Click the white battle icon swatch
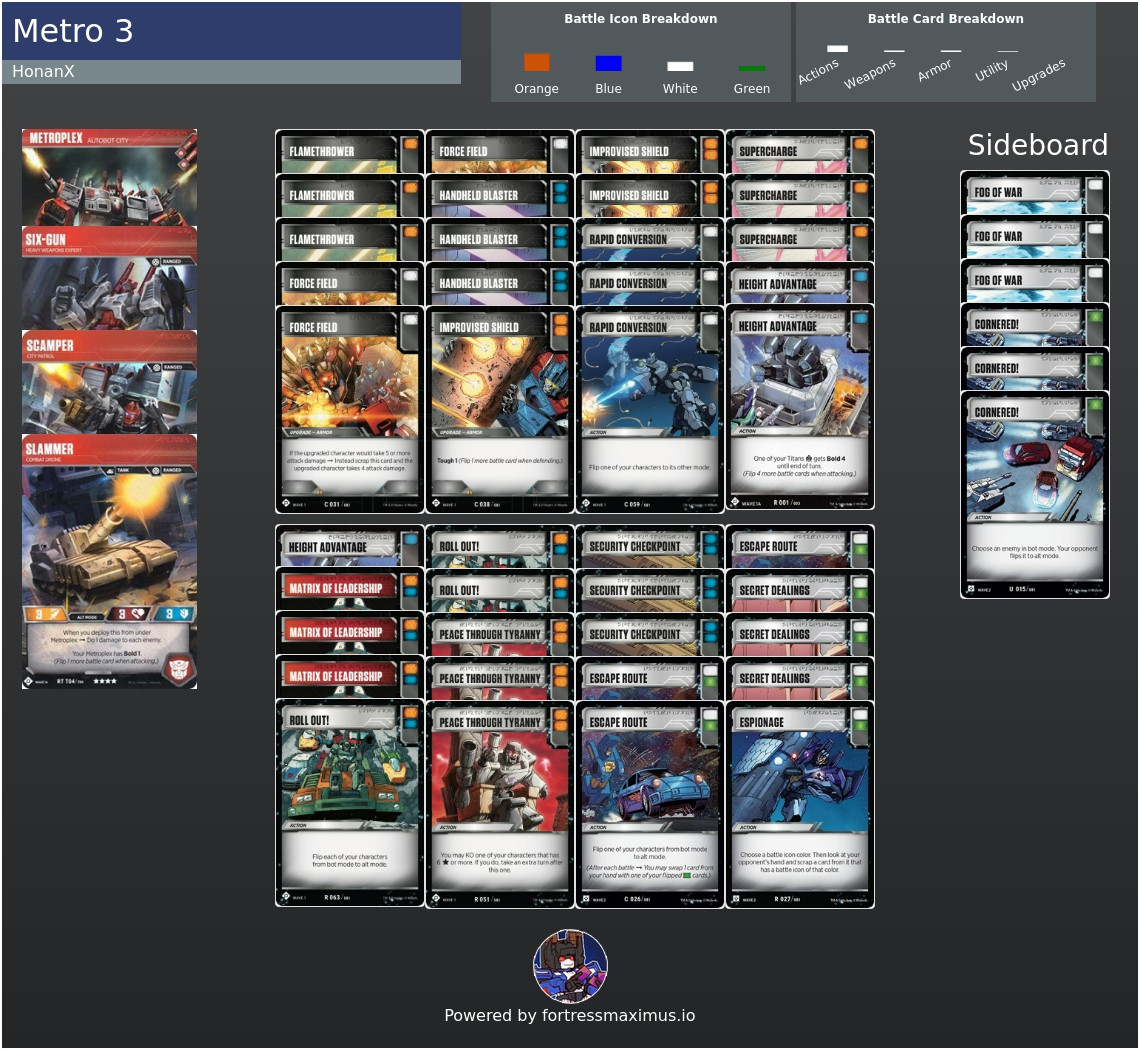The height and width of the screenshot is (1050, 1140). coord(680,66)
